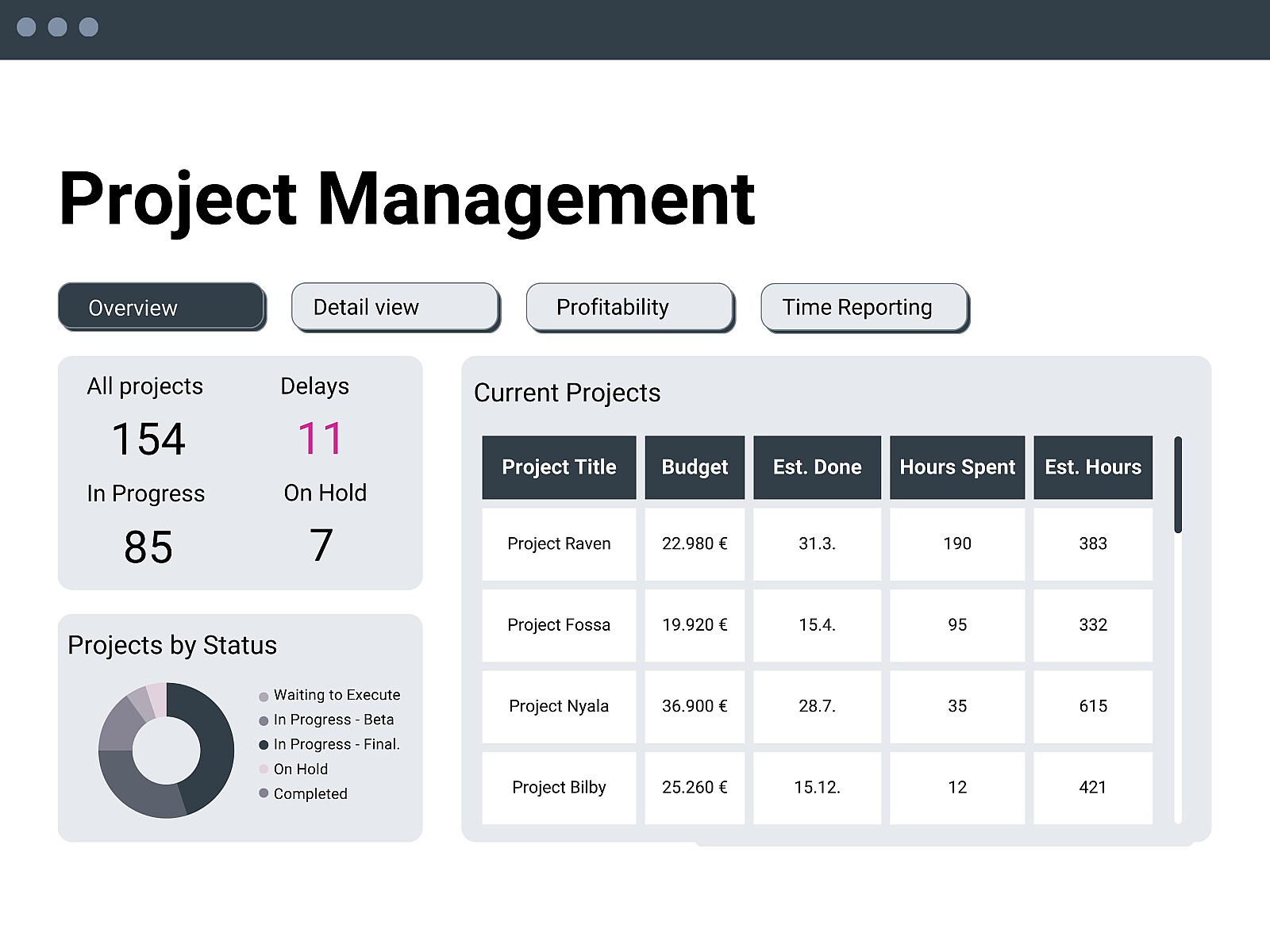Open the Detail view tab
The image size is (1270, 952).
point(394,306)
